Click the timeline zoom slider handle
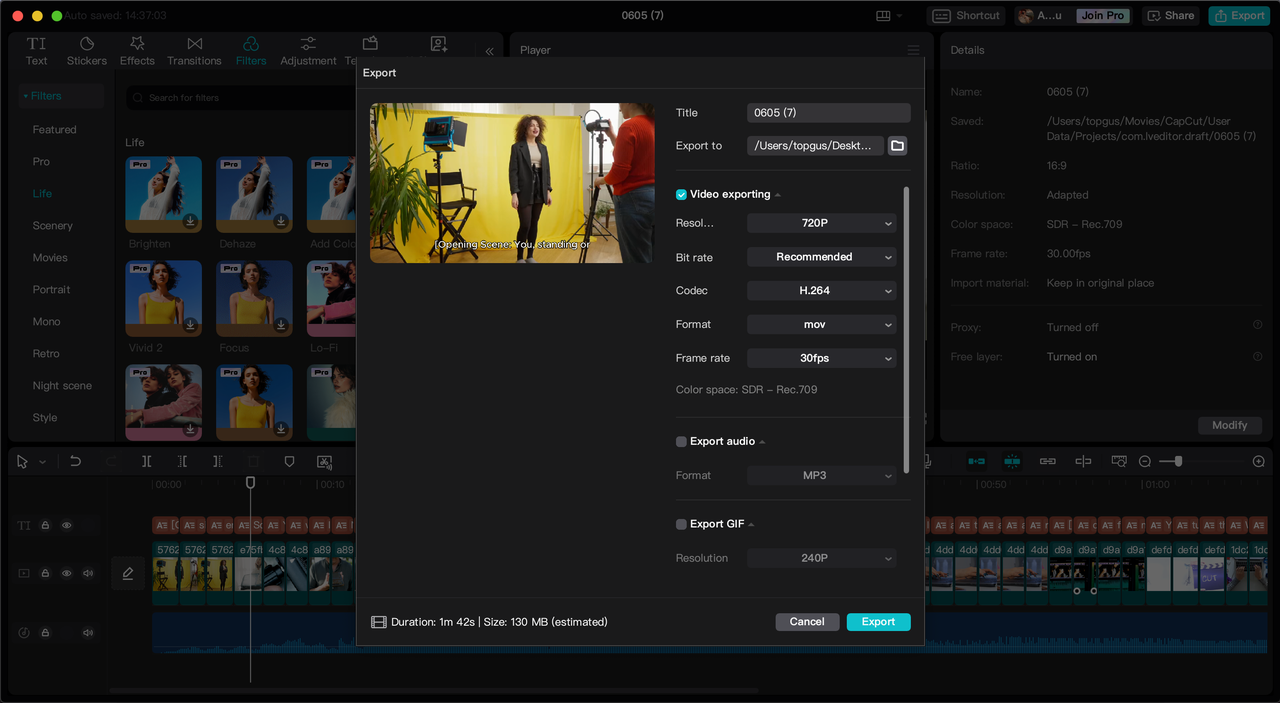1280x703 pixels. tap(1178, 461)
